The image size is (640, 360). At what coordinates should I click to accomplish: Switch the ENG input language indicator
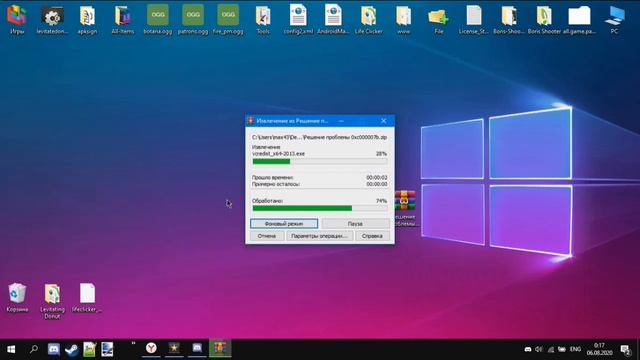(x=575, y=349)
